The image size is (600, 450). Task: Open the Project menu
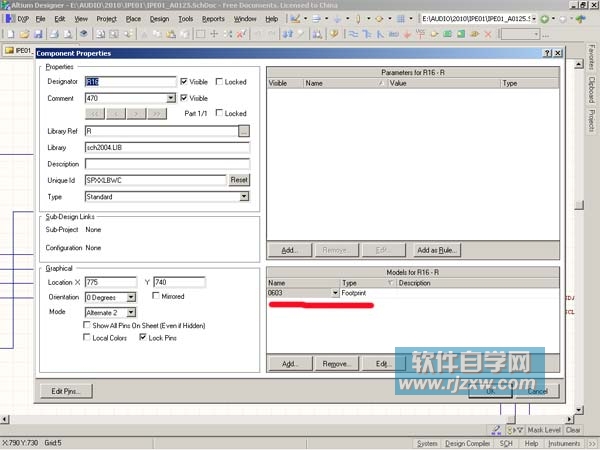pyautogui.click(x=106, y=19)
